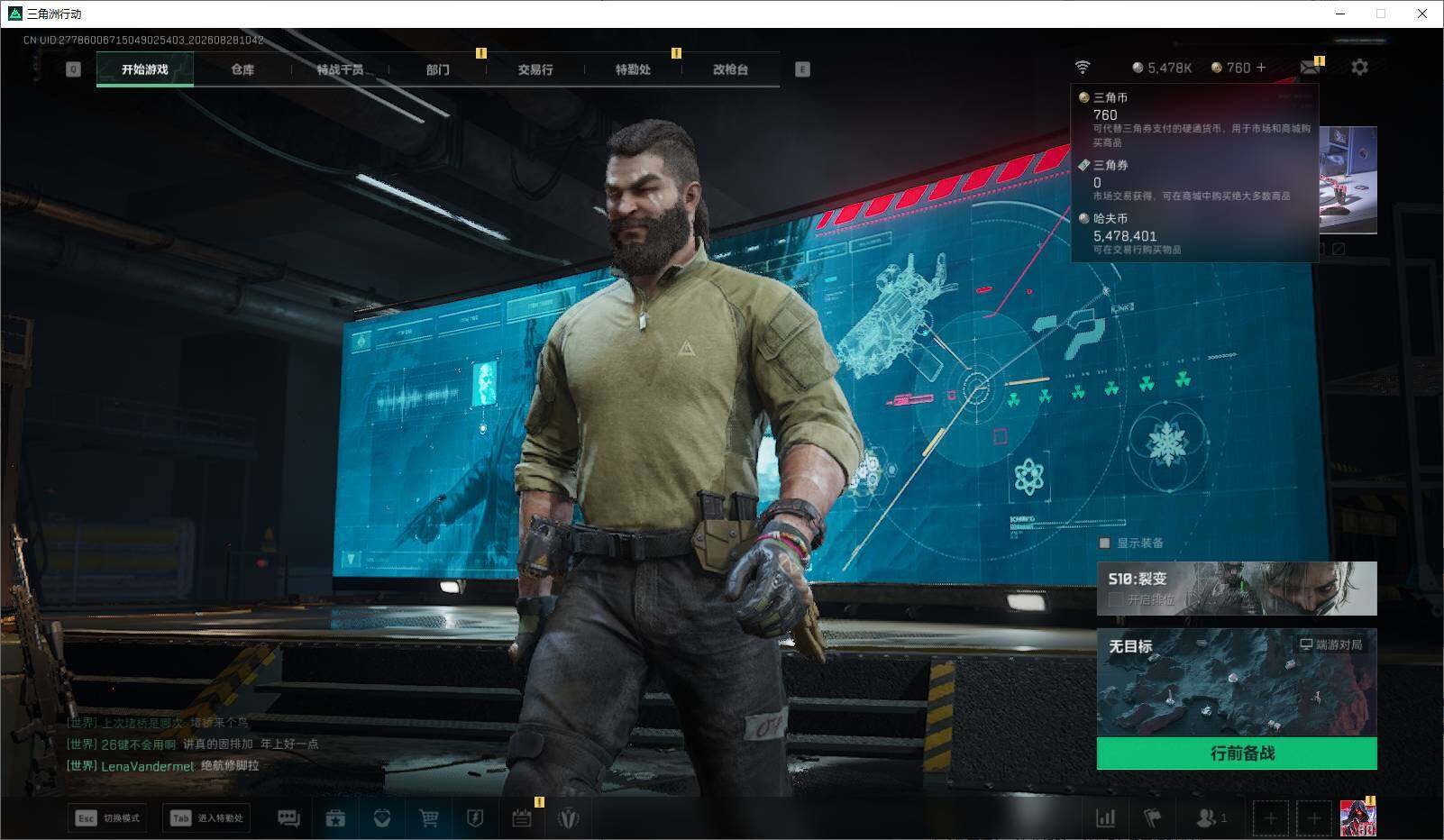The image size is (1444, 840).
Task: Click the 哈夫币 coin icon in the currency panel
Action: 1084,218
